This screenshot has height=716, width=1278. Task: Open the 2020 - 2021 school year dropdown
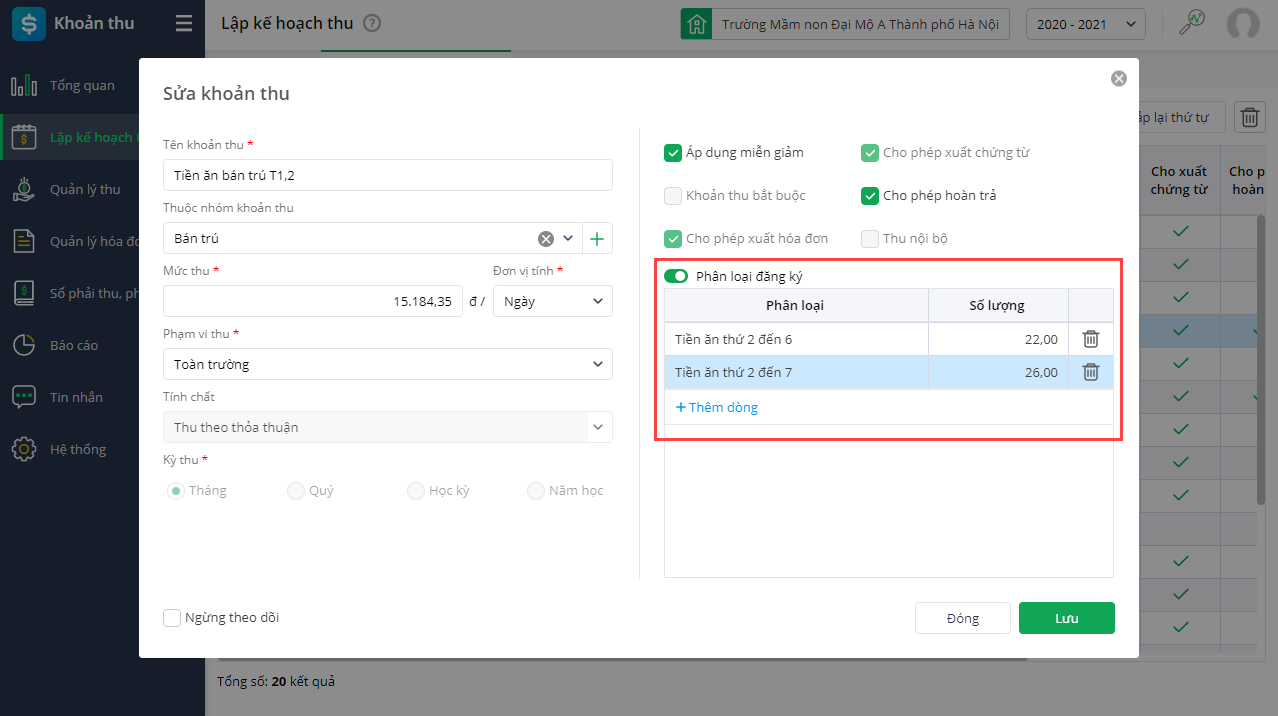point(1086,24)
